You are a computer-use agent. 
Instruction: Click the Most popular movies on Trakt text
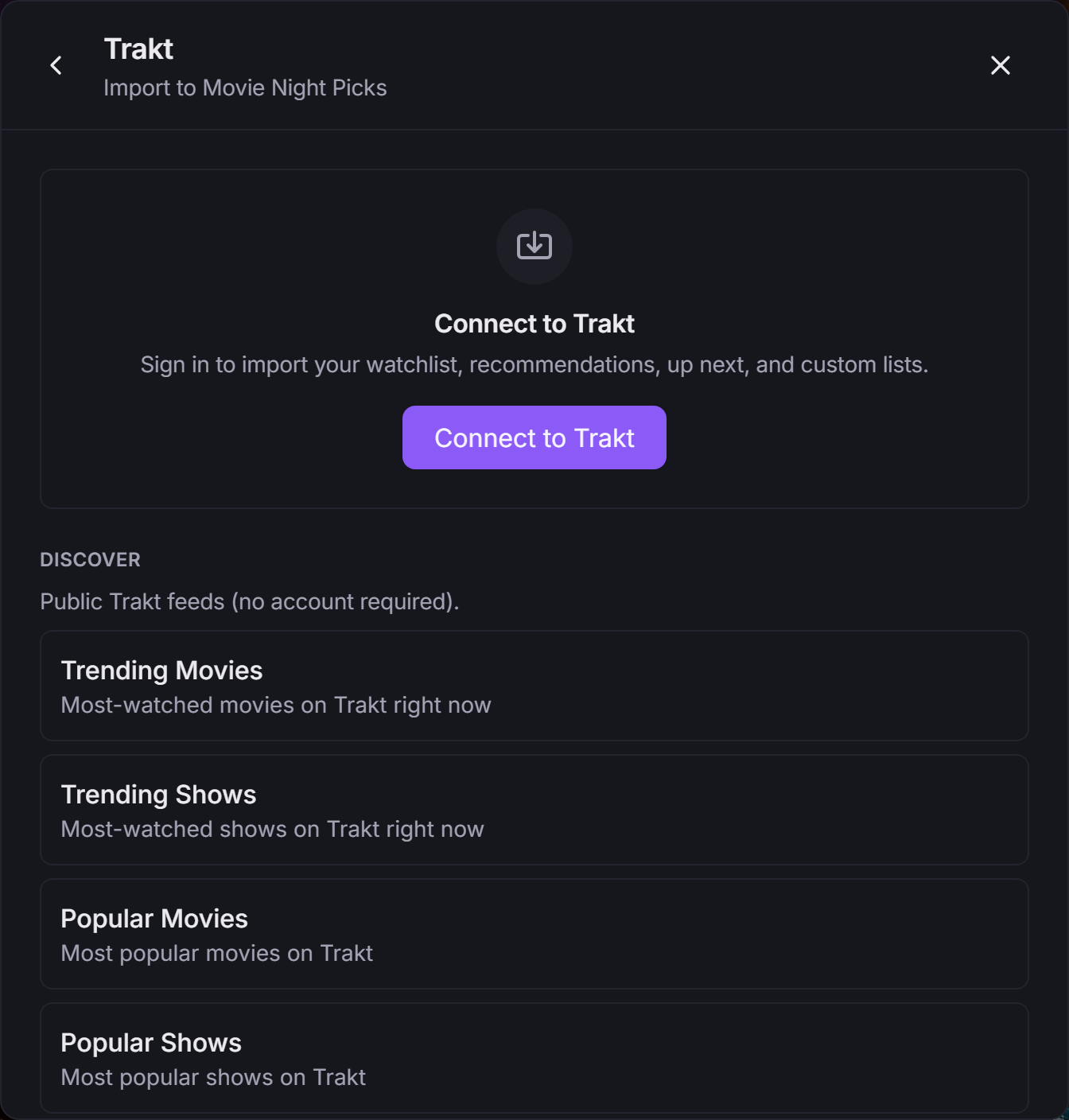(x=217, y=953)
